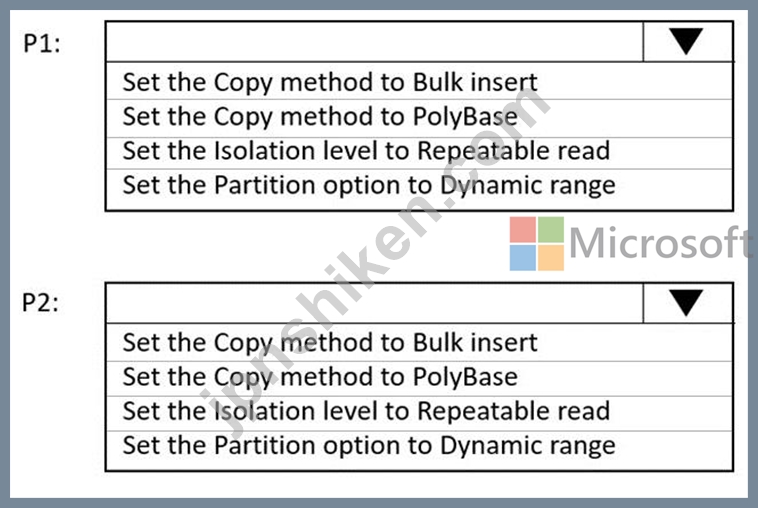Choose PolyBase copy method for P2

(x=419, y=377)
